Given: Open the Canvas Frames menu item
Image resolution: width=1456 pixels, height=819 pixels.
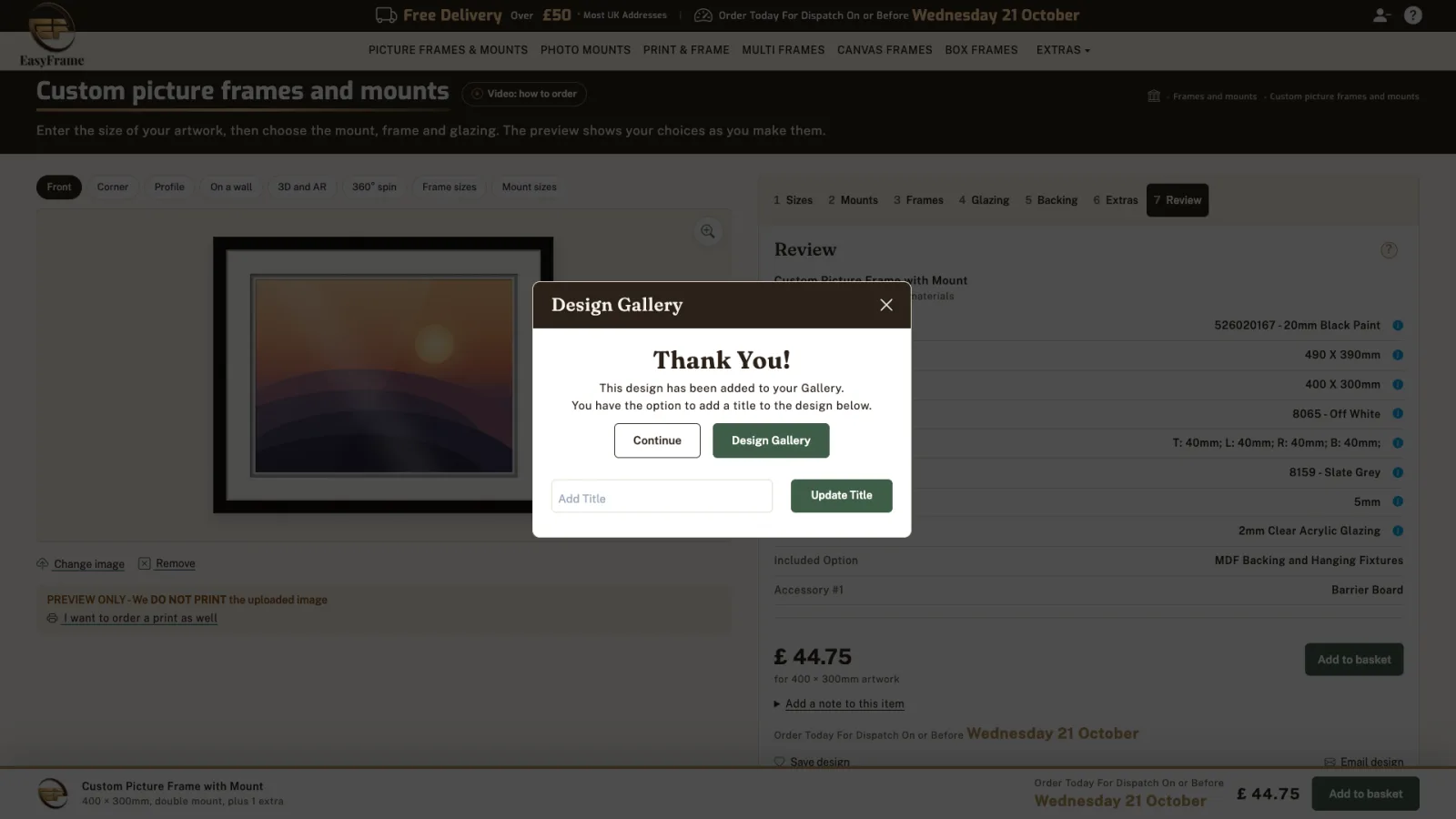Looking at the screenshot, I should (x=885, y=50).
